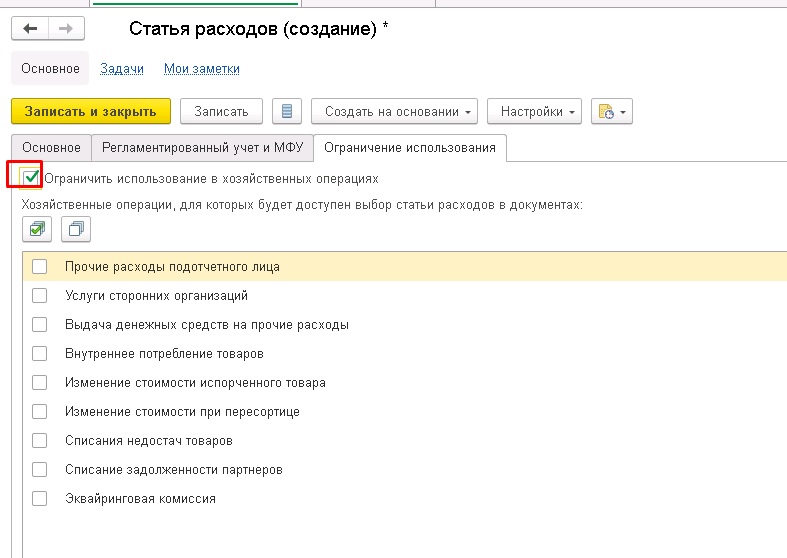This screenshot has width=787, height=558.
Task: Tick Прочие расходы подотчетного лица checkbox
Action: click(39, 266)
